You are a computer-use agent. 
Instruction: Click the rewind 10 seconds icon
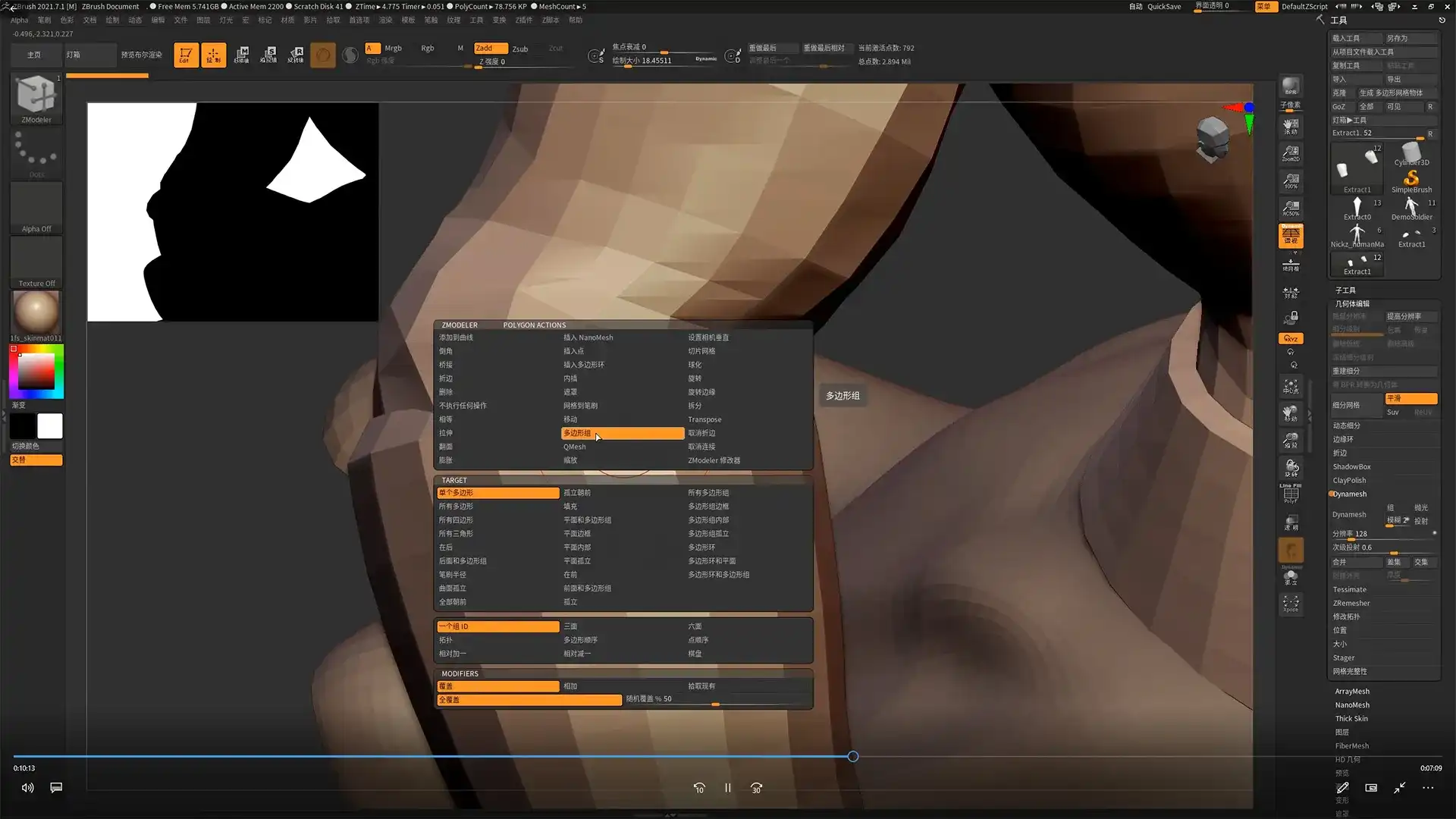click(x=699, y=788)
